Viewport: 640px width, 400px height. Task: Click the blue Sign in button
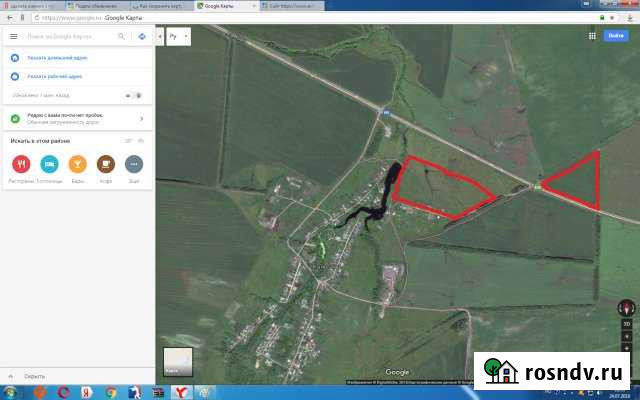pyautogui.click(x=616, y=36)
